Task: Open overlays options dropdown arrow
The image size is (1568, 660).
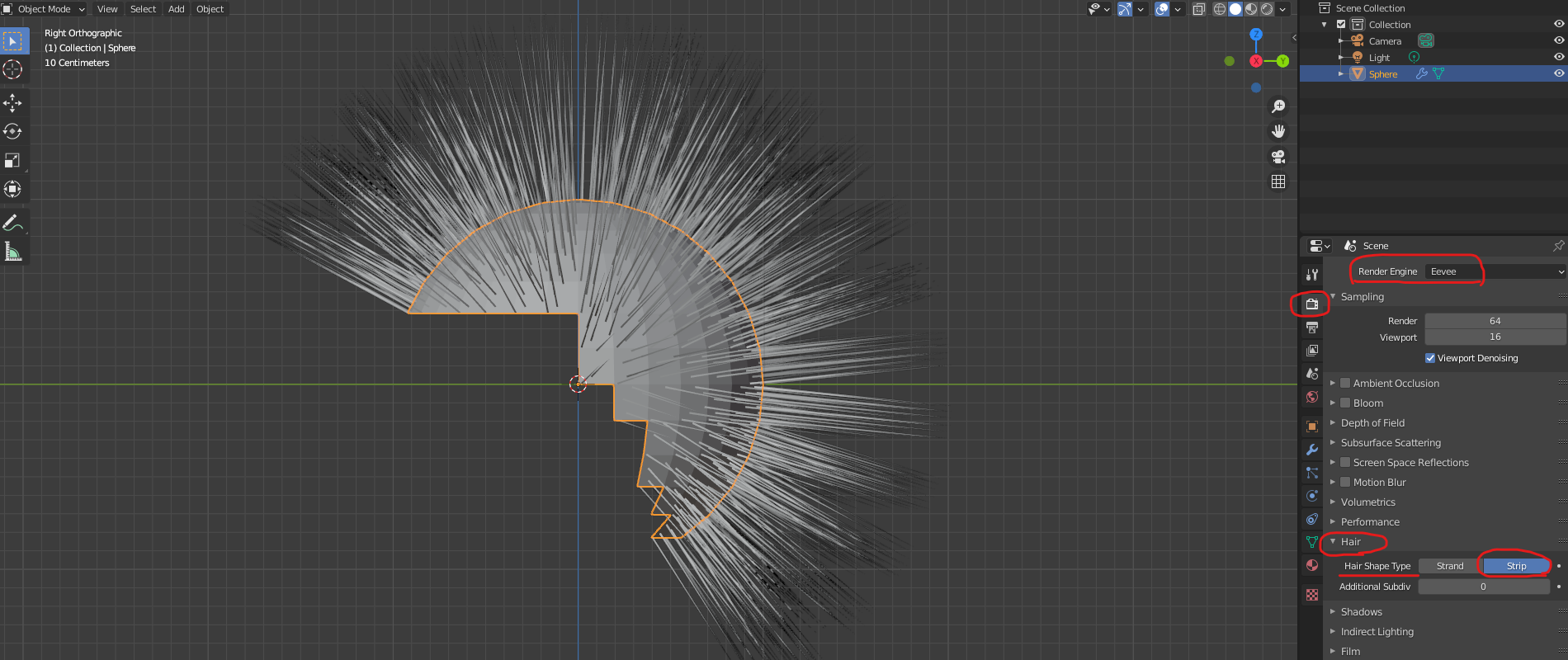Action: point(1178,9)
